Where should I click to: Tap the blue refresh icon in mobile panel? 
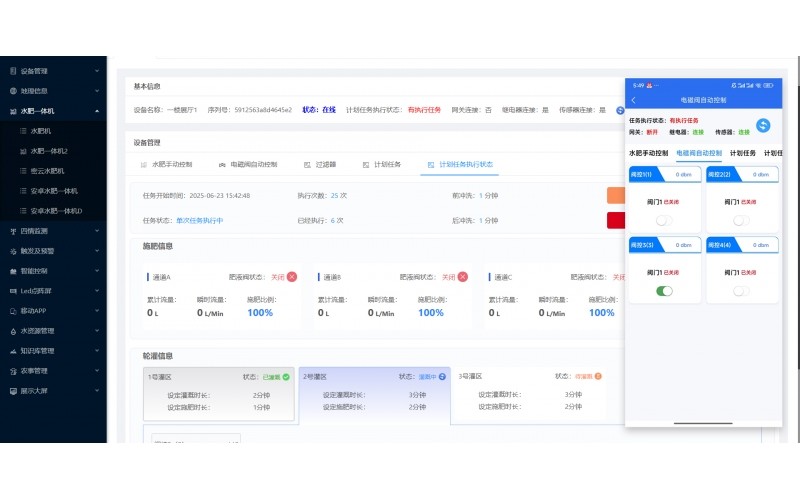[x=763, y=125]
